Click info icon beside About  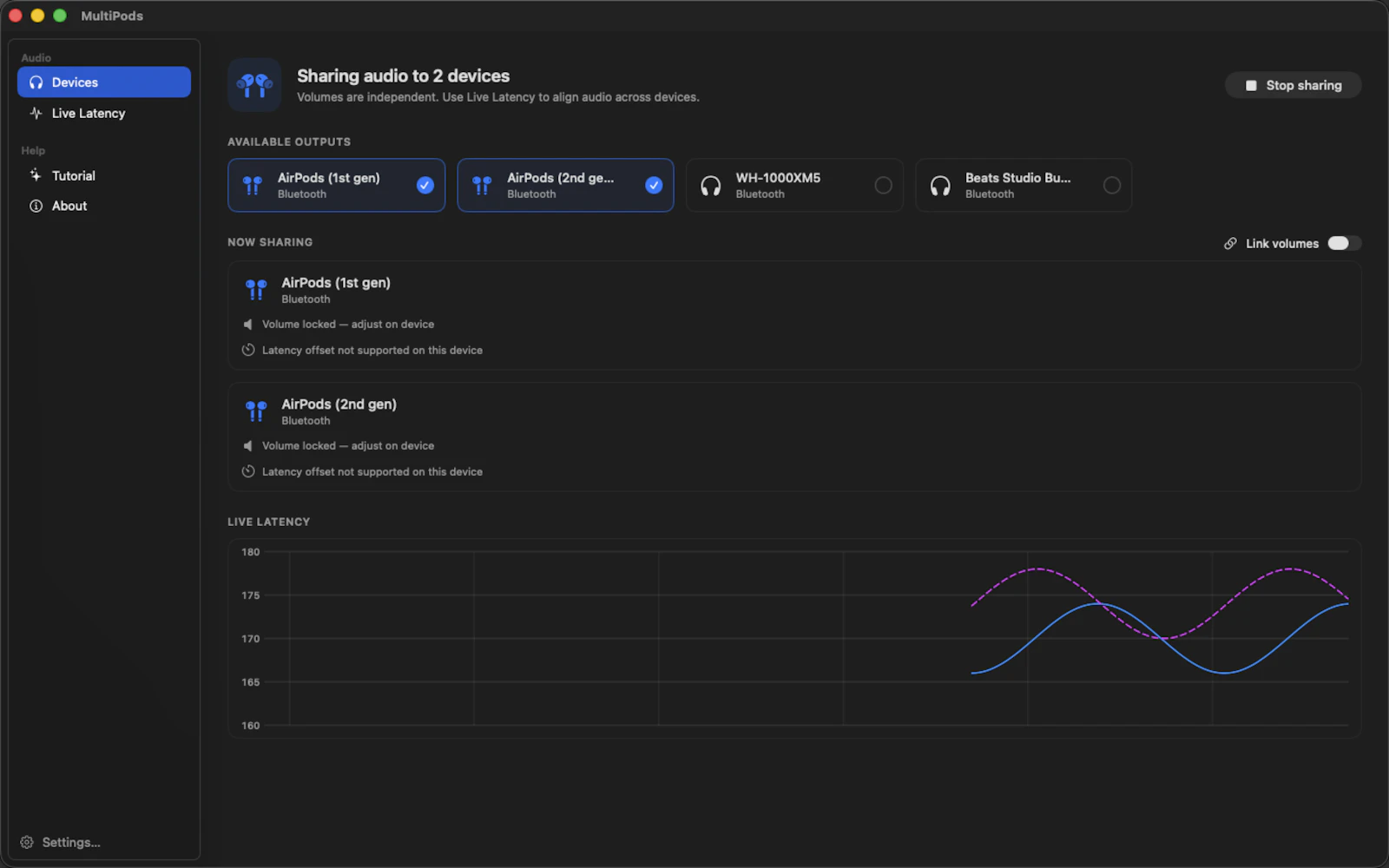click(36, 206)
